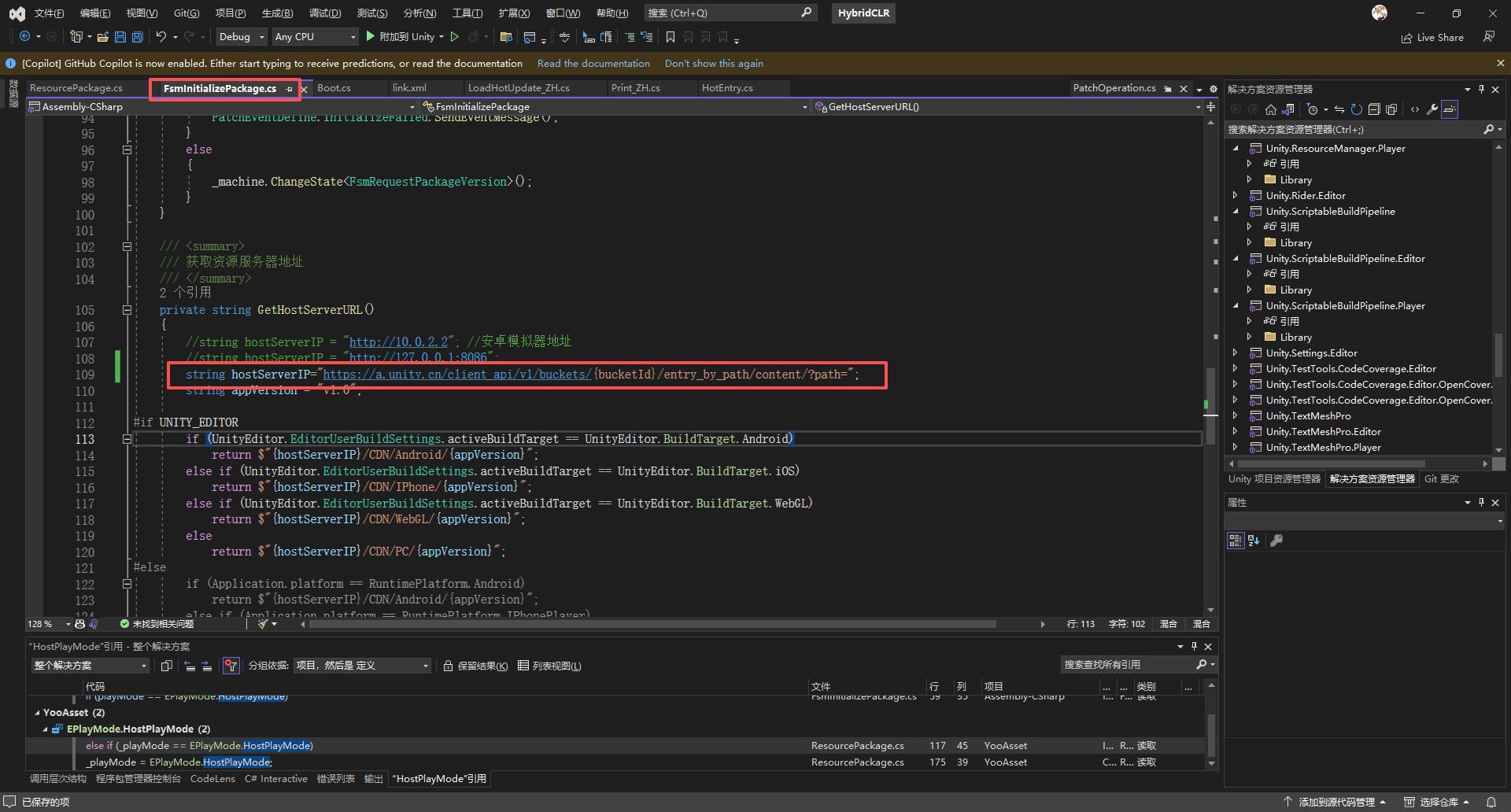This screenshot has height=812, width=1511.
Task: Open the Any CPU platform dropdown
Action: tap(315, 37)
